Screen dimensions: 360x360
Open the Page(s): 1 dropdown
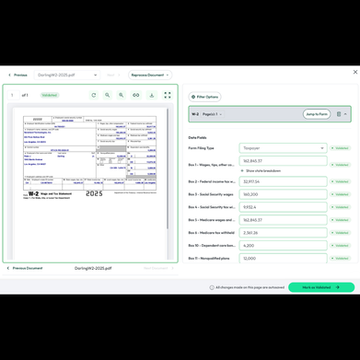[212, 114]
